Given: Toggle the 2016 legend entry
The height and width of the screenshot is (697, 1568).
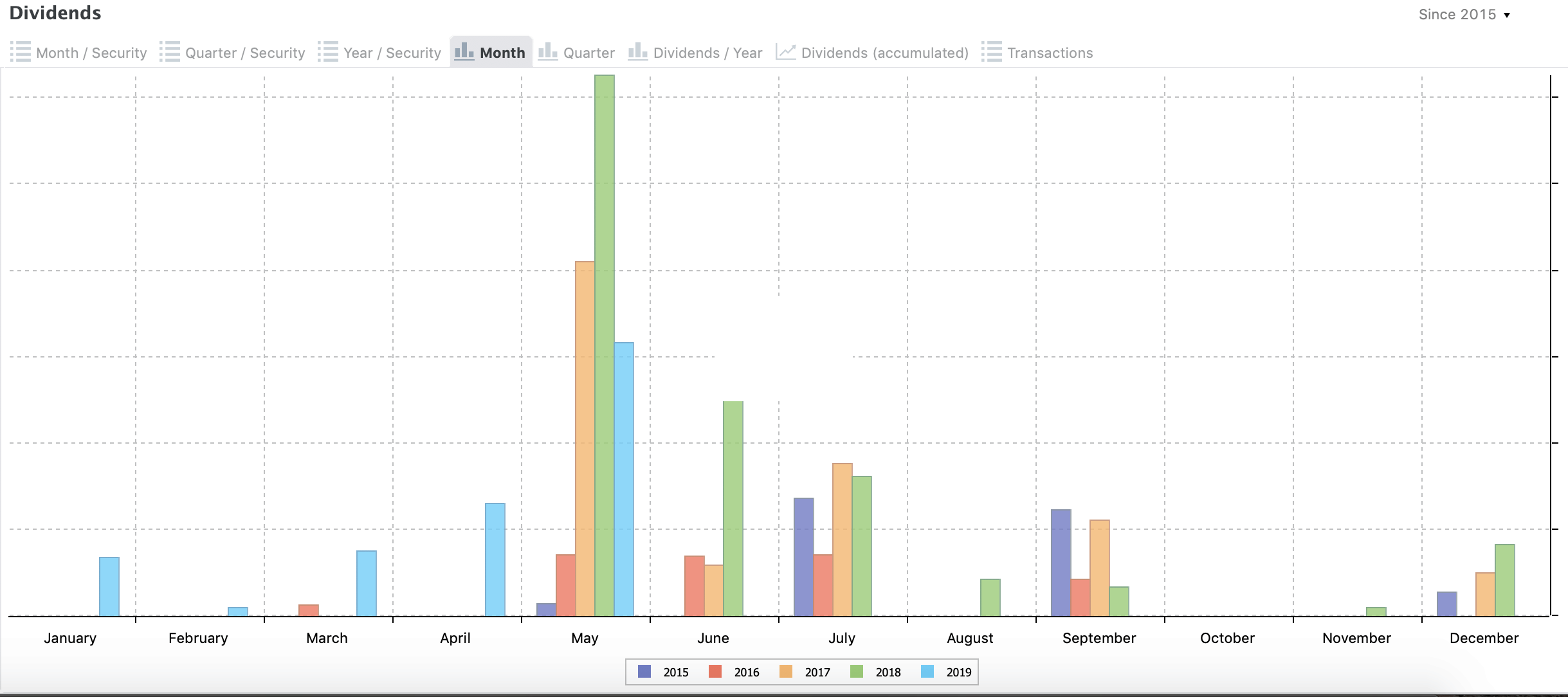Looking at the screenshot, I should tap(746, 673).
